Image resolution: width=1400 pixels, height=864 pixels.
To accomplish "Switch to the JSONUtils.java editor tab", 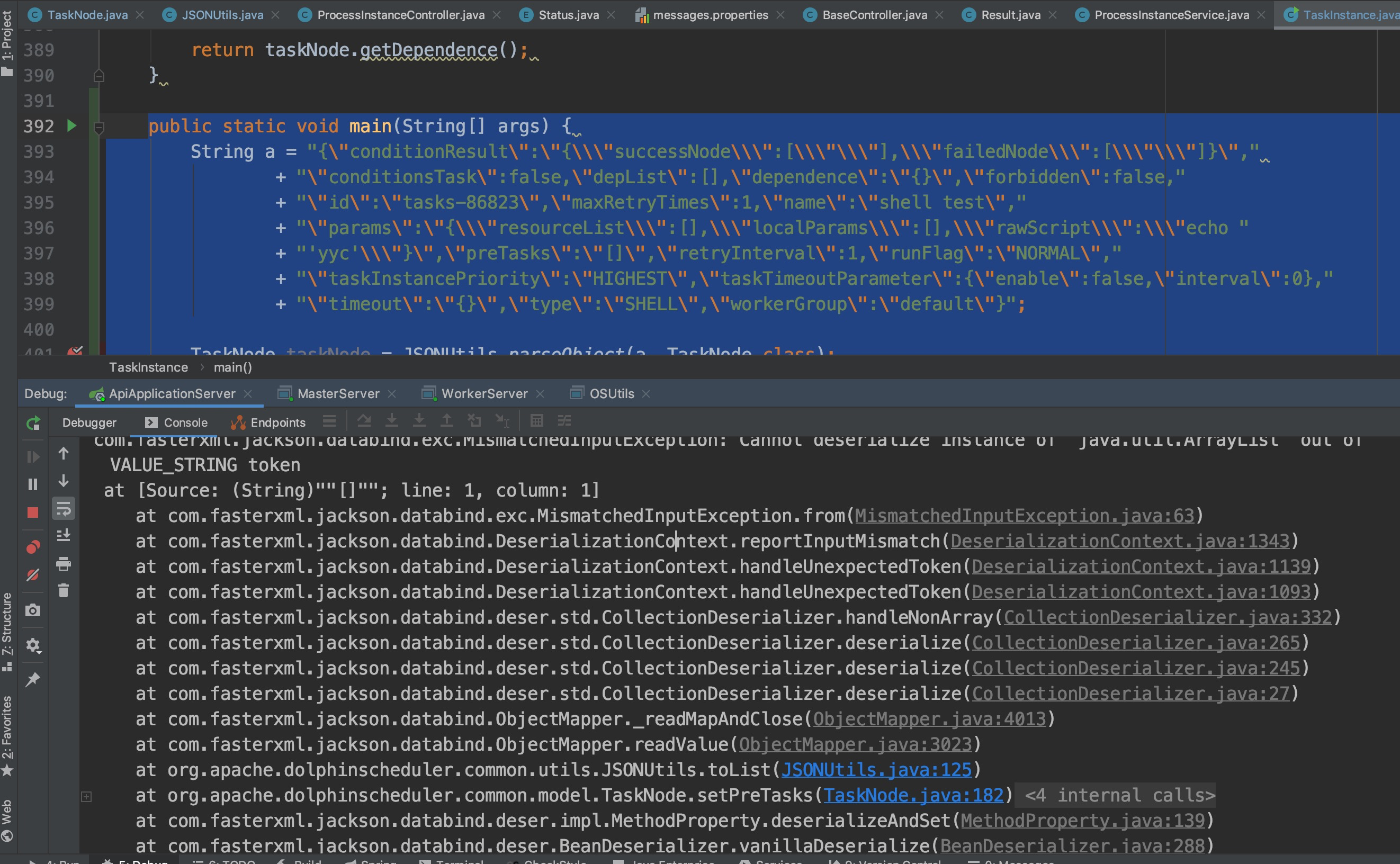I will pyautogui.click(x=222, y=15).
